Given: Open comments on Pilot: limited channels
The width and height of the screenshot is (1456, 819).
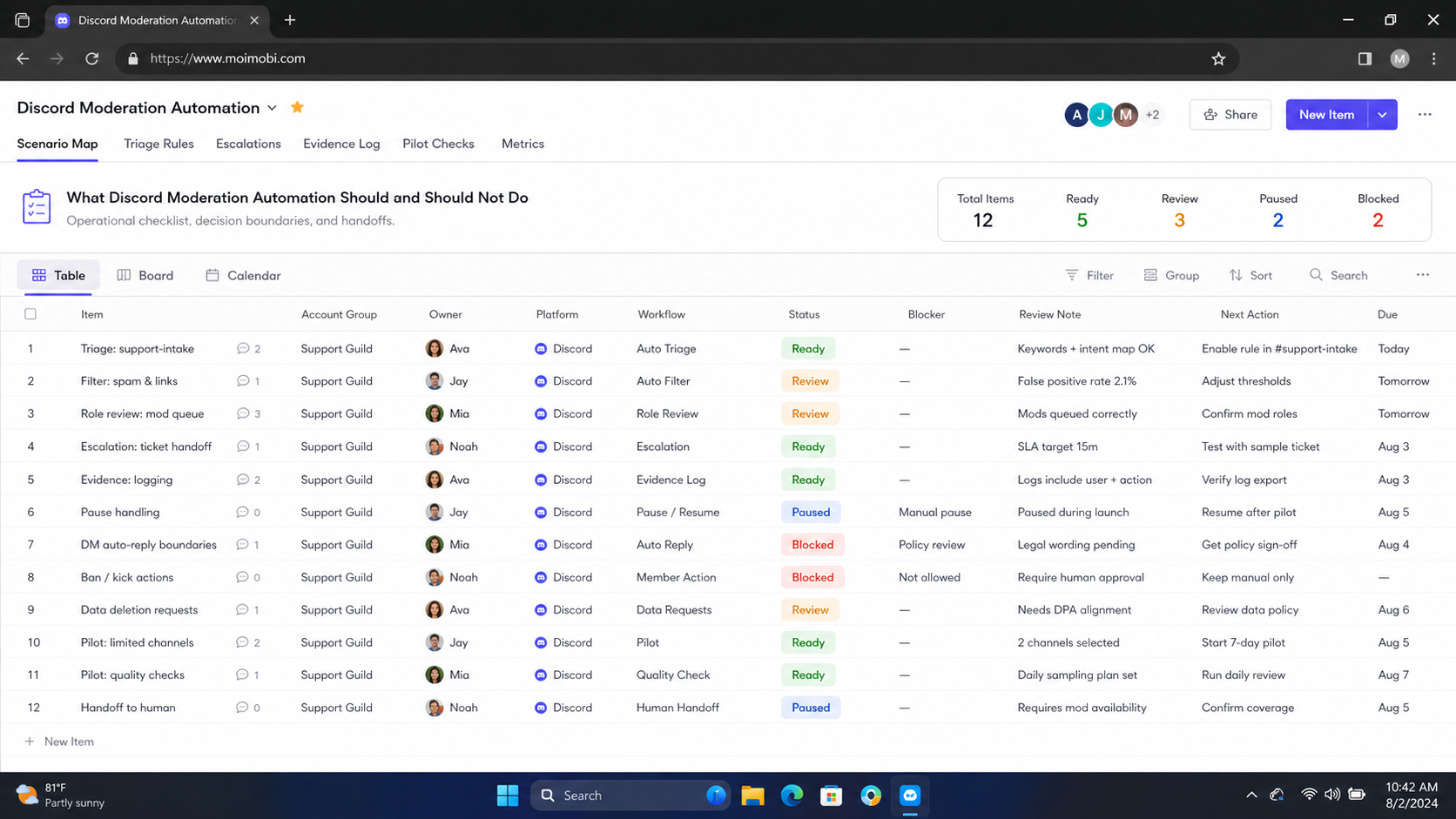Looking at the screenshot, I should click(x=248, y=642).
